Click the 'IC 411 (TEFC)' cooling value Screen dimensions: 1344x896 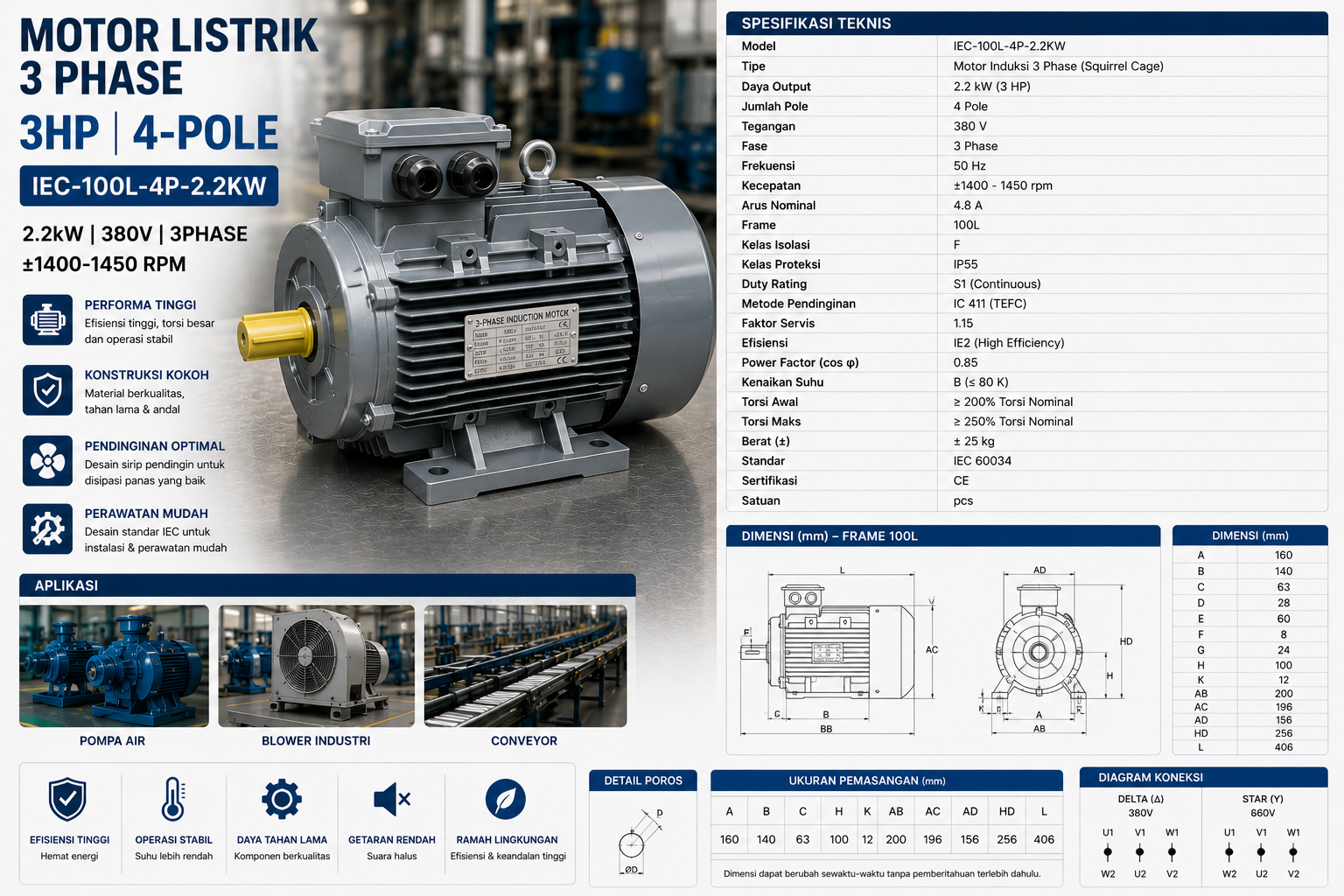[x=990, y=304]
